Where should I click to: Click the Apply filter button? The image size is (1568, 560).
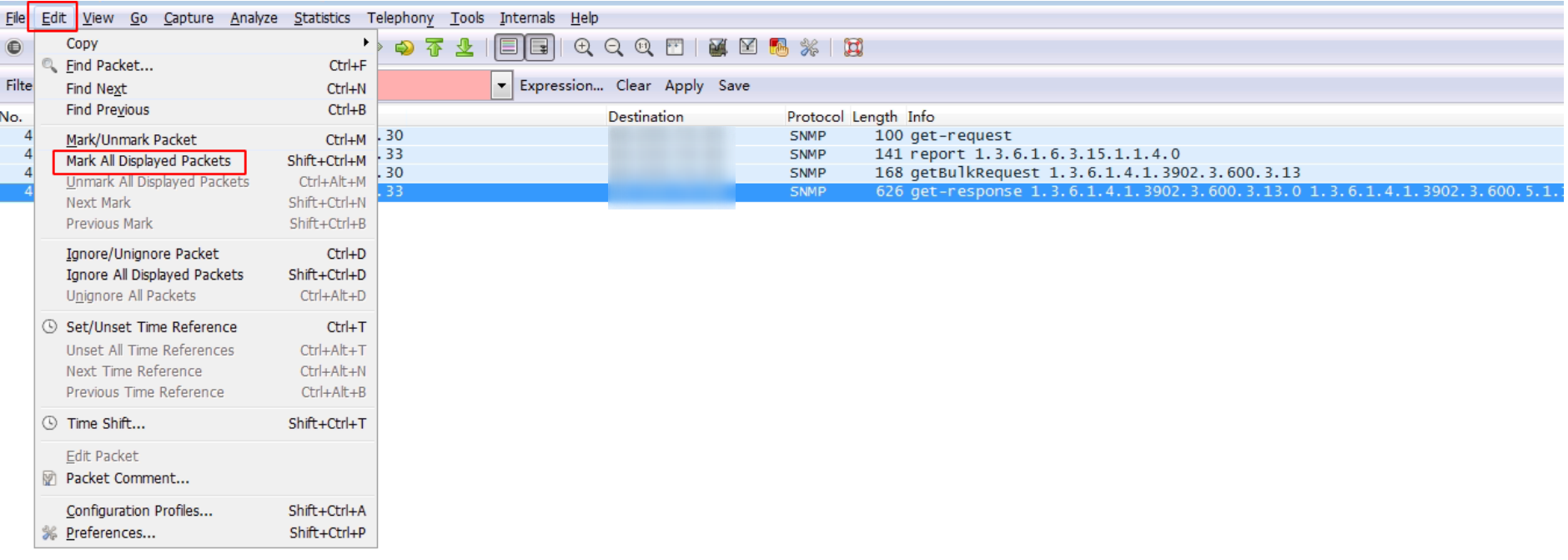(x=684, y=85)
